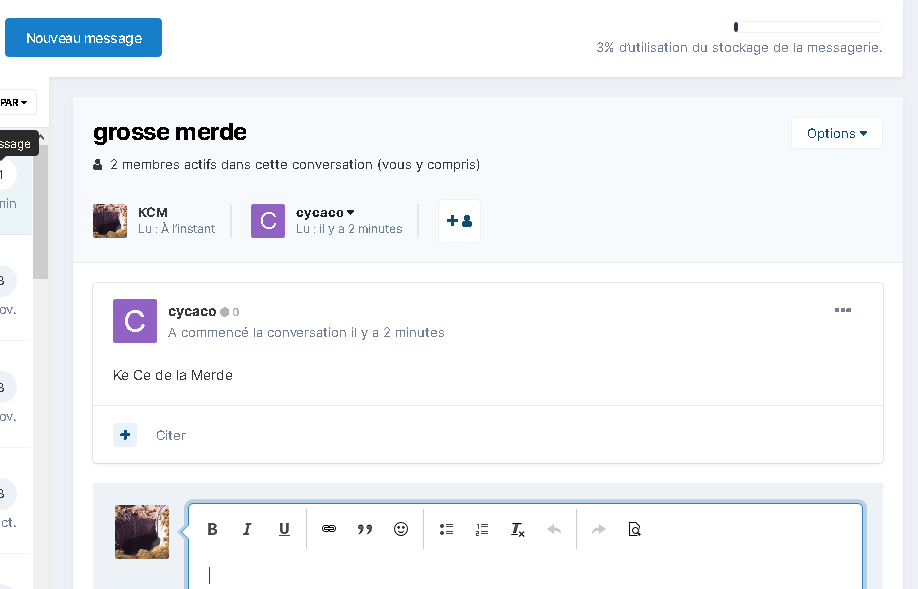
Task: Insert a numbered list
Action: [482, 530]
